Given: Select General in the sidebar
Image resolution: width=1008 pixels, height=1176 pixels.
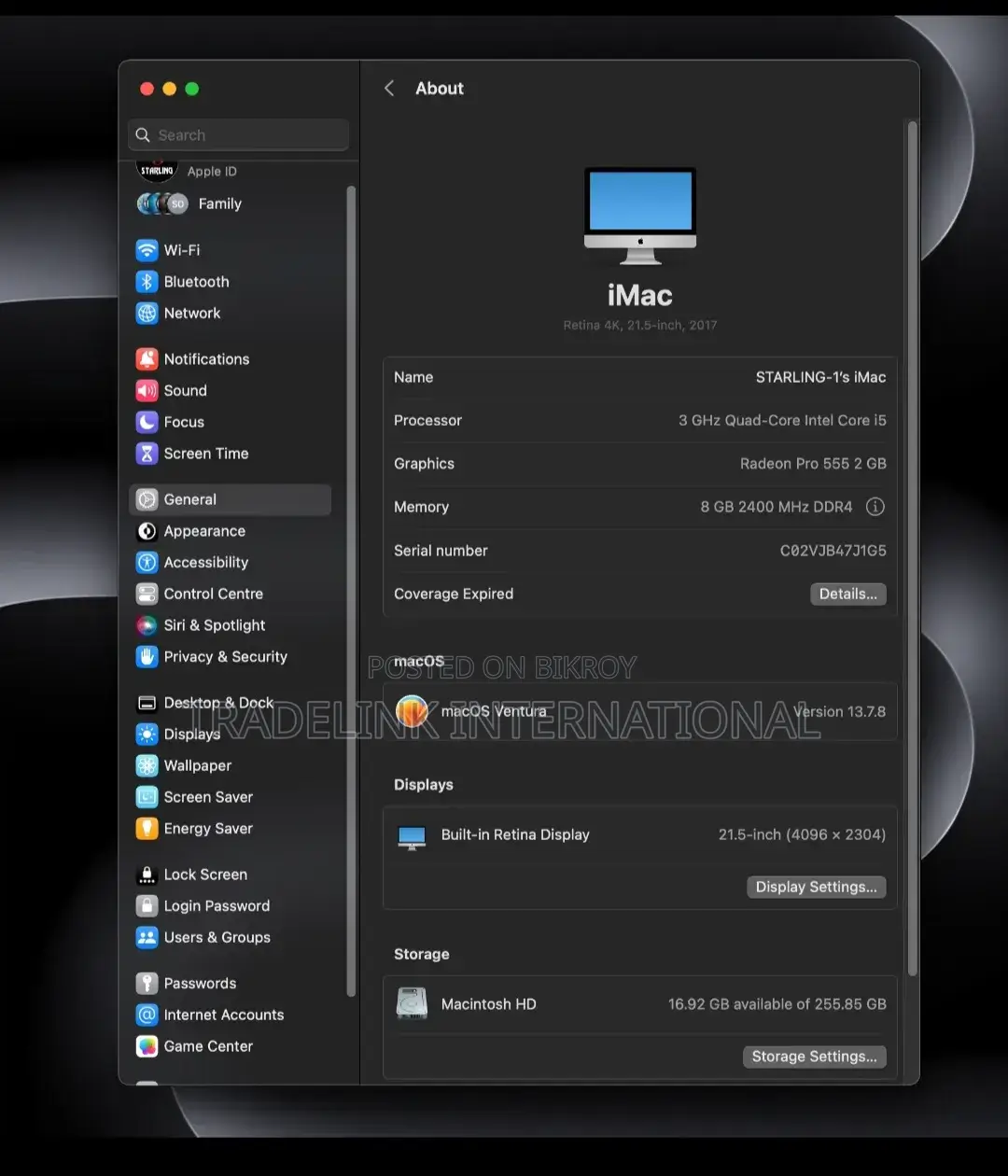Looking at the screenshot, I should coord(230,499).
